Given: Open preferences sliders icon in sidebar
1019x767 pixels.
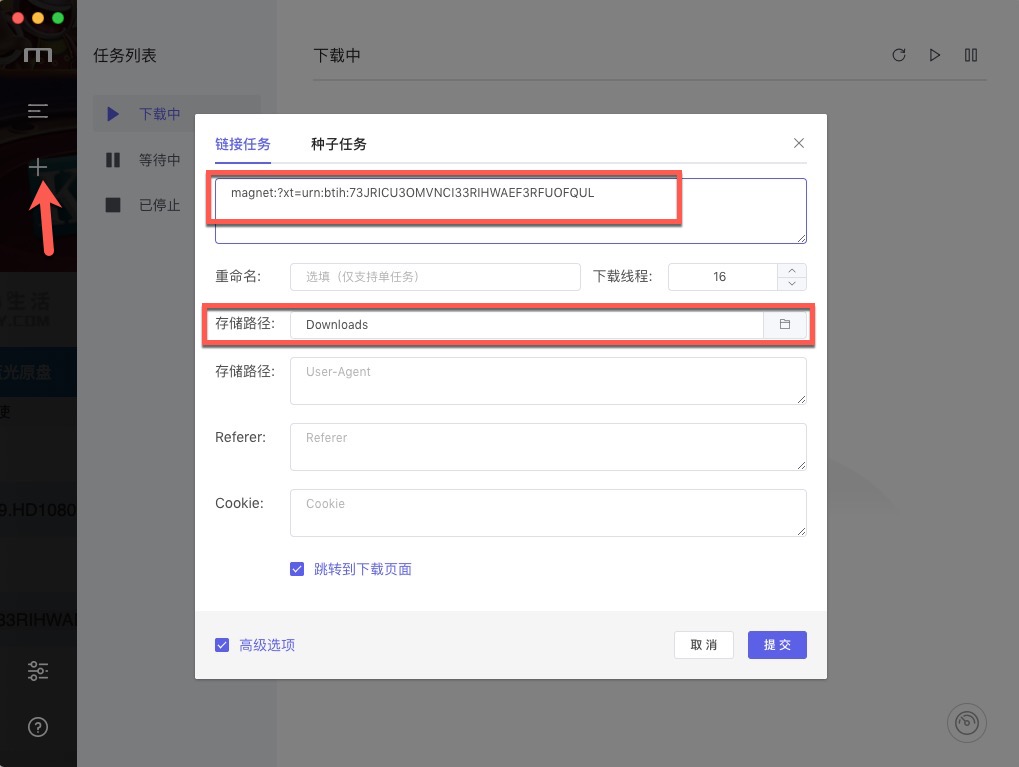Looking at the screenshot, I should [38, 671].
